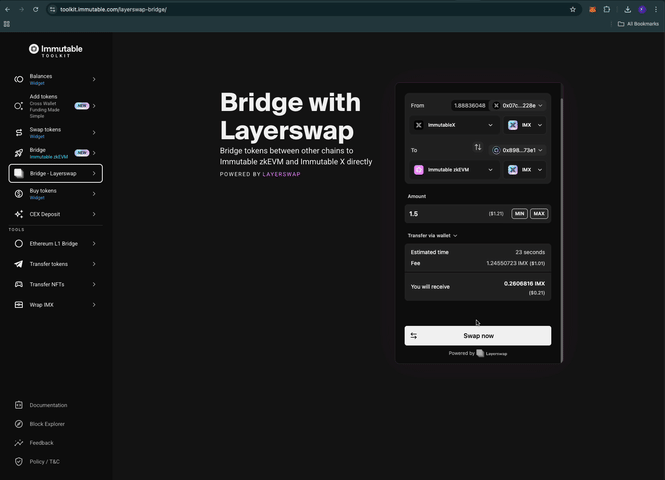Click the widget vertical scrollbar
Screen dimensions: 665x480
562,230
